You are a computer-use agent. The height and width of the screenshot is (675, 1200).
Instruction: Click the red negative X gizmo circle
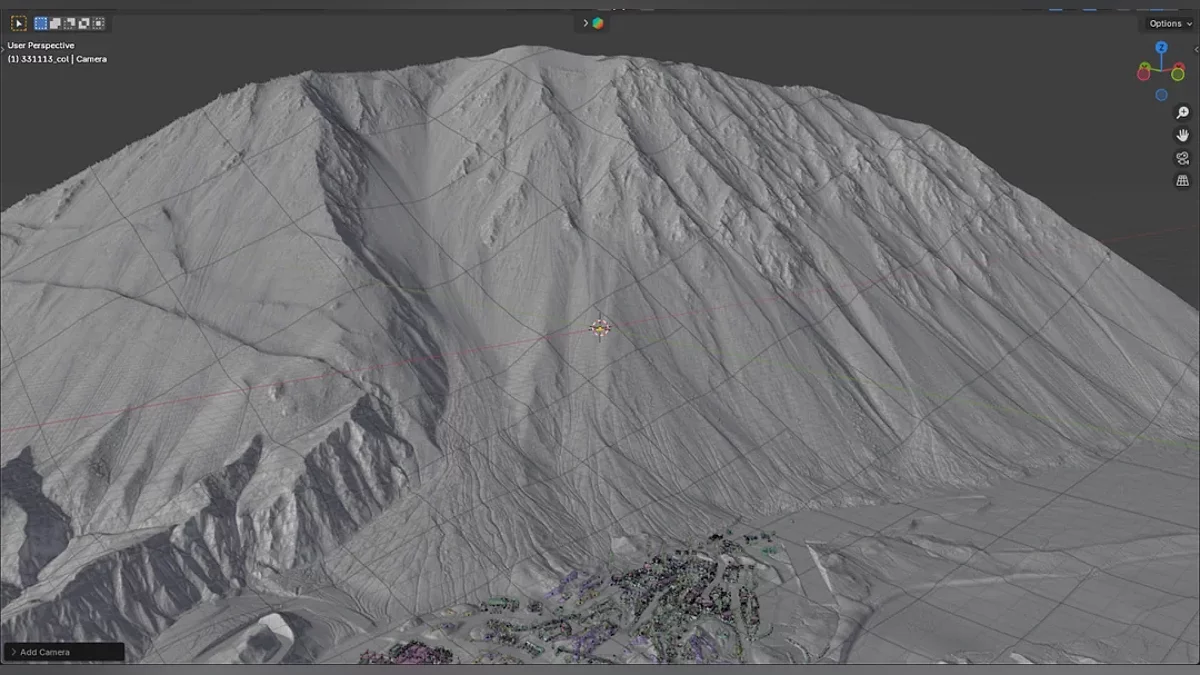pos(1144,73)
